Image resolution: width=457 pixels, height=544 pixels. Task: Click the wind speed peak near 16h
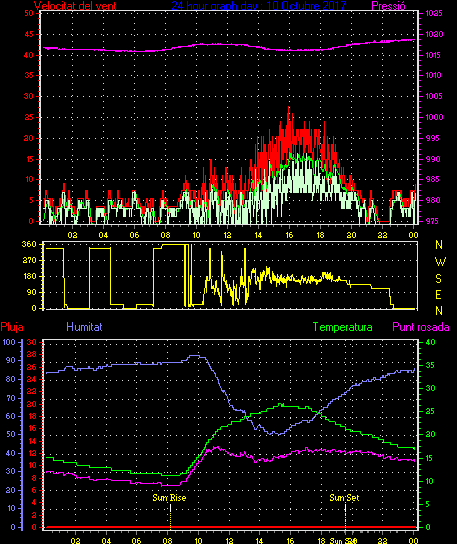click(288, 108)
